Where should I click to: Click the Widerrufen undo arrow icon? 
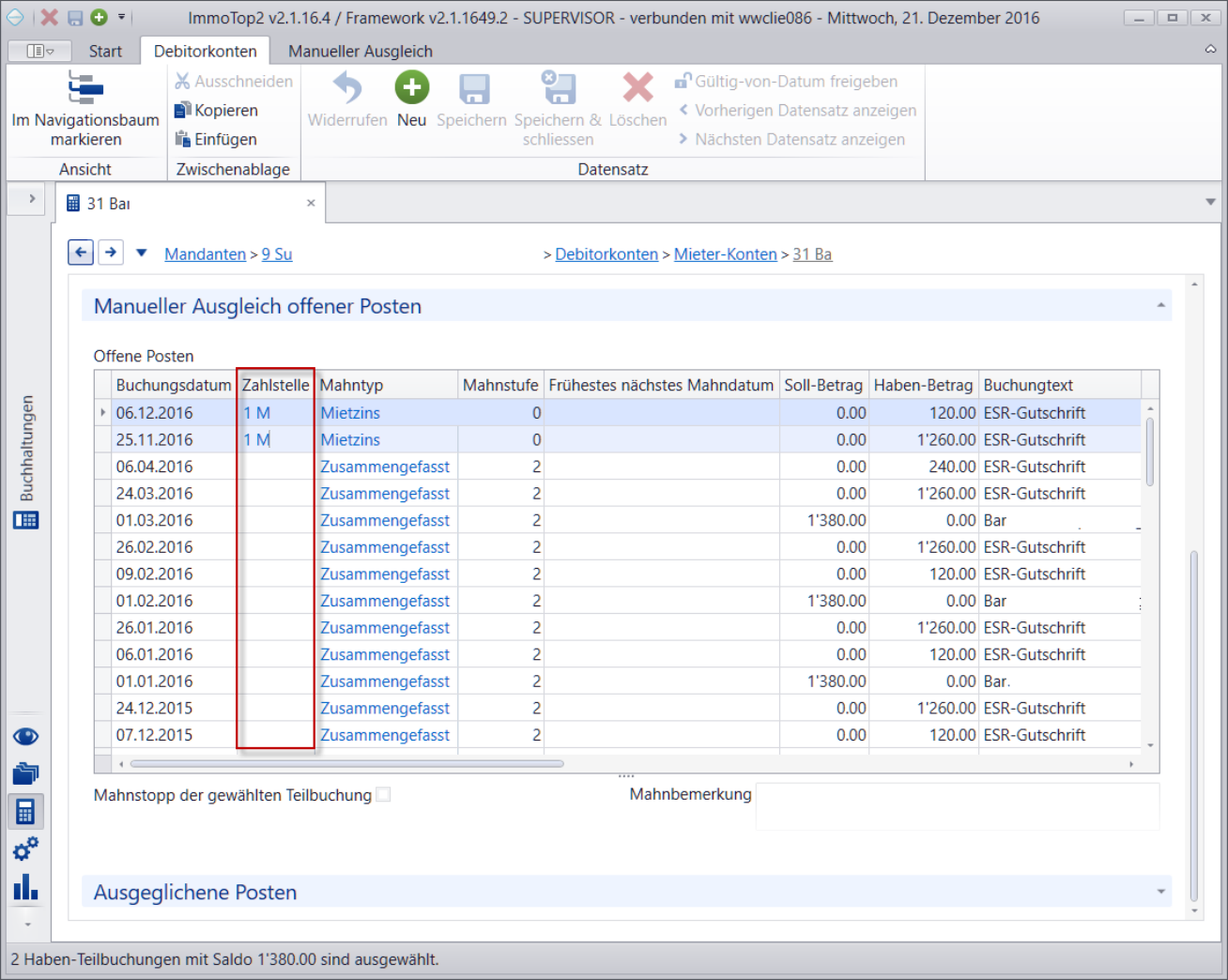tap(347, 88)
